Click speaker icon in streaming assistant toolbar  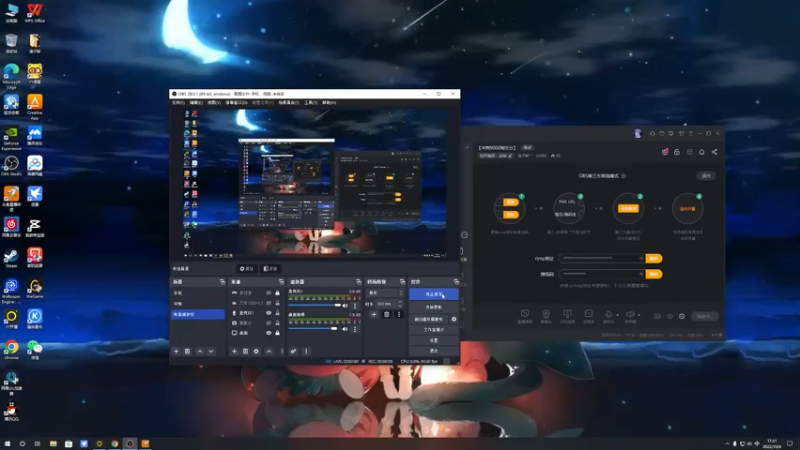click(x=630, y=314)
